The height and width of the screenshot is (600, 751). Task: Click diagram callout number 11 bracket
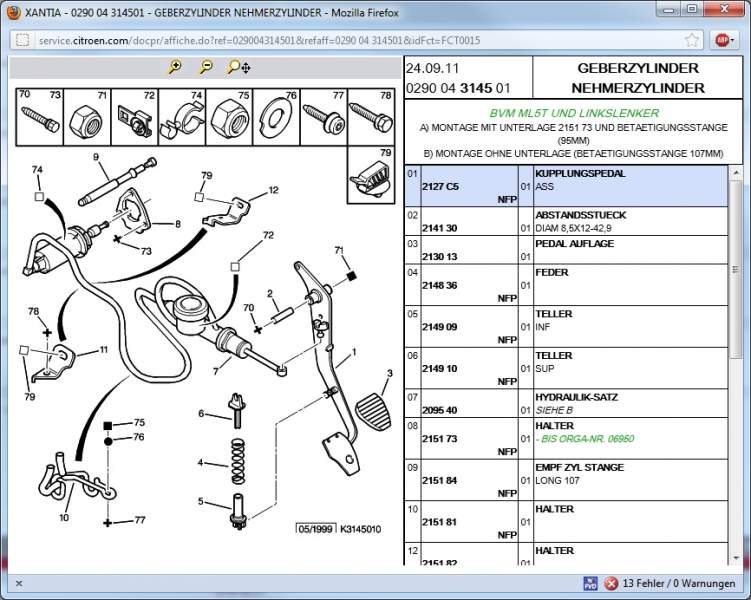(103, 350)
